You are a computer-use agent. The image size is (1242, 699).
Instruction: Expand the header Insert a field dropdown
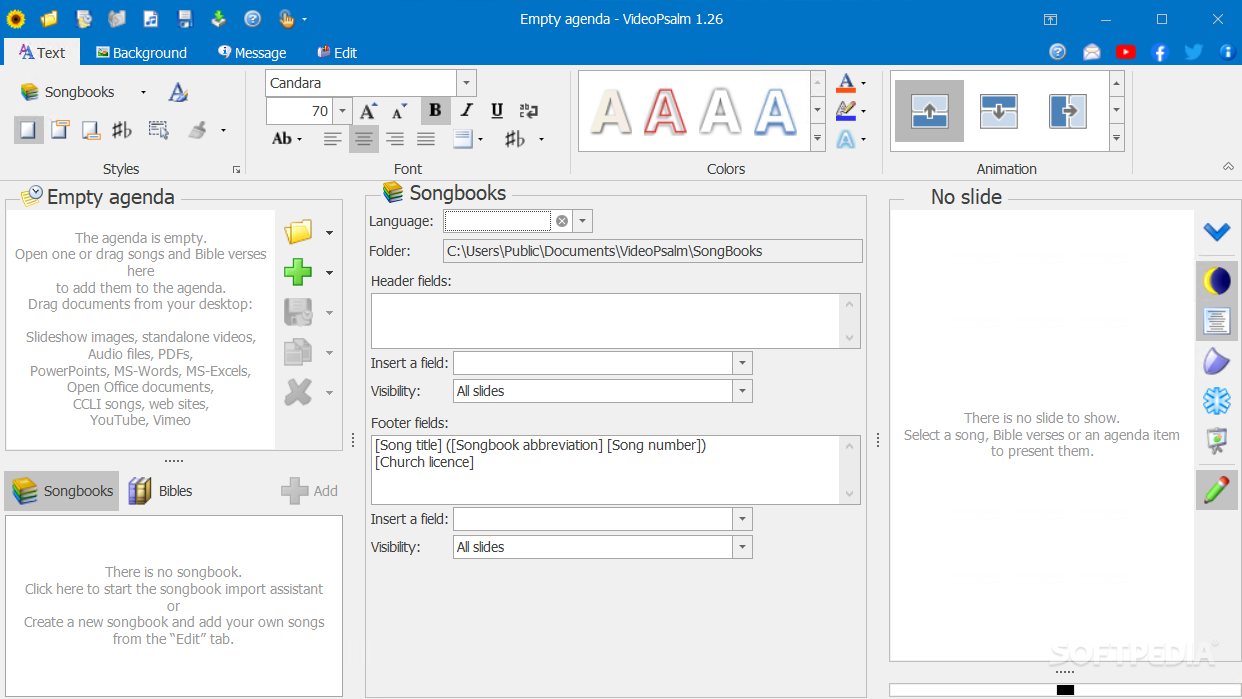[742, 363]
